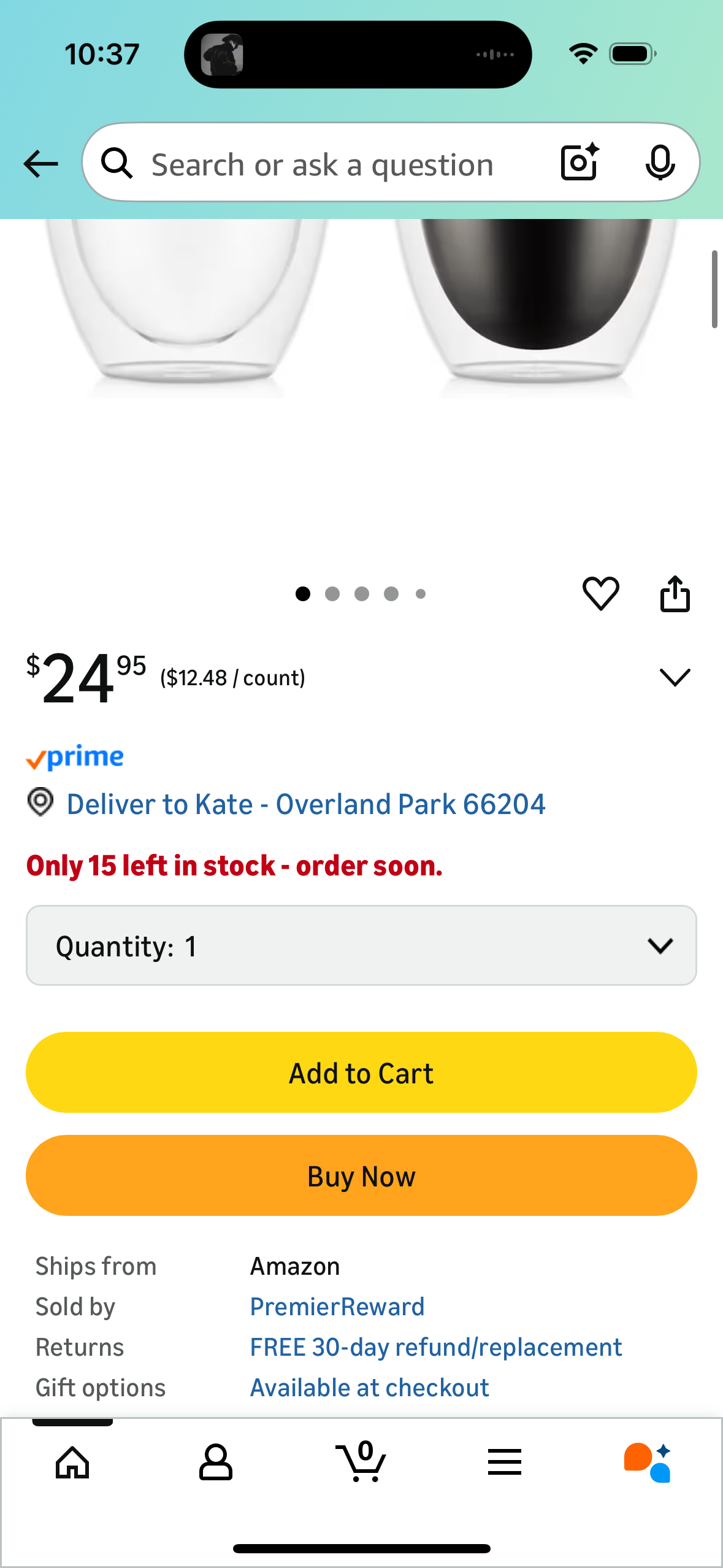Add item to wish list heart
This screenshot has width=723, height=1568.
(600, 593)
